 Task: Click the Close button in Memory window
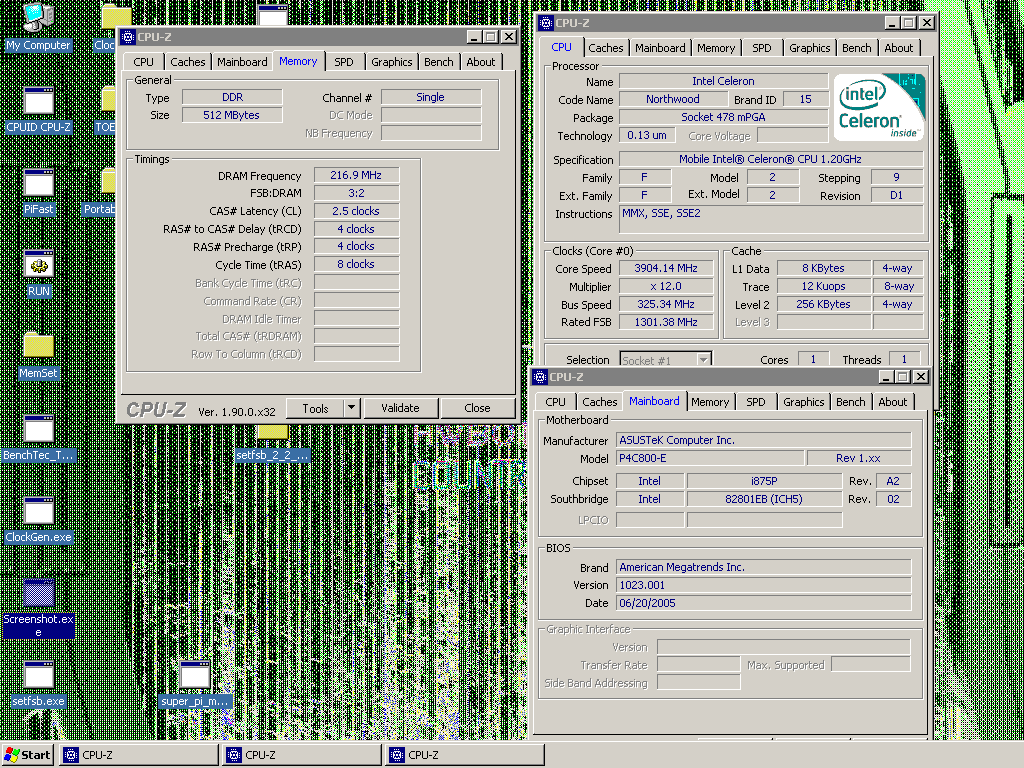[x=477, y=408]
